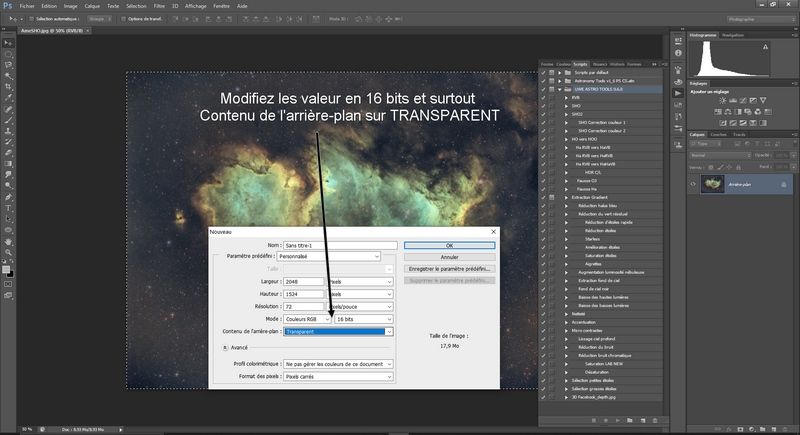Select the Zoom tool in the toolbox
The height and width of the screenshot is (435, 800).
[x=8, y=252]
